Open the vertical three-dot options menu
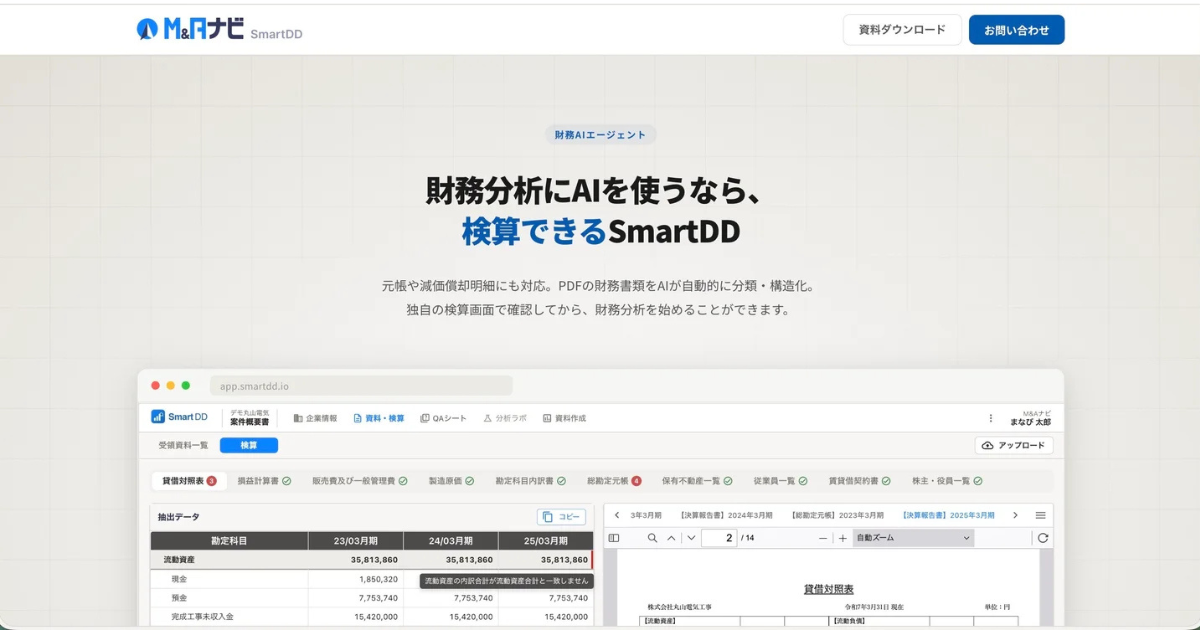Viewport: 1200px width, 630px height. (991, 418)
